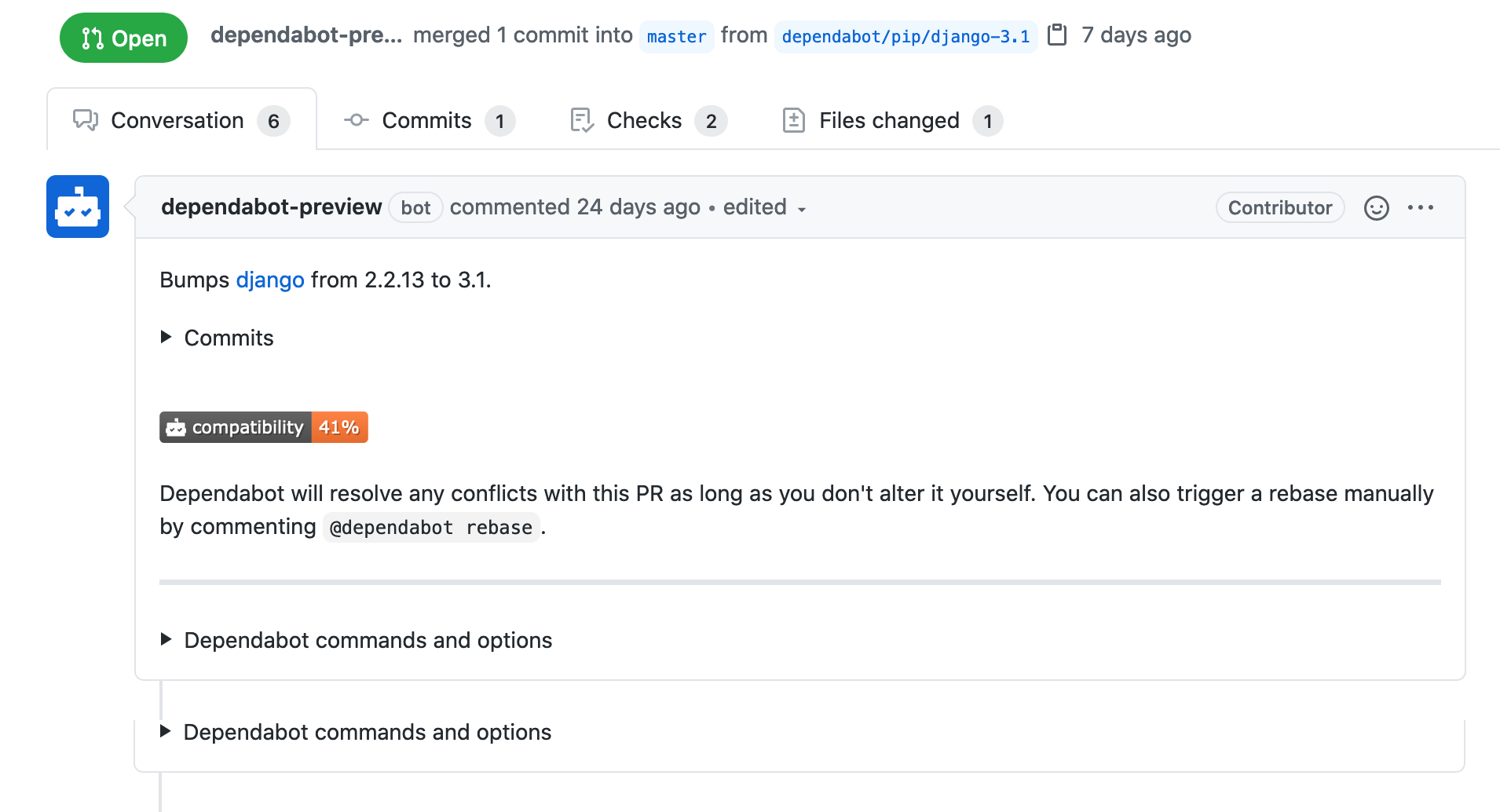Image resolution: width=1500 pixels, height=812 pixels.
Task: Open the dependabot/pip/django-3.1 branch link
Action: click(905, 36)
